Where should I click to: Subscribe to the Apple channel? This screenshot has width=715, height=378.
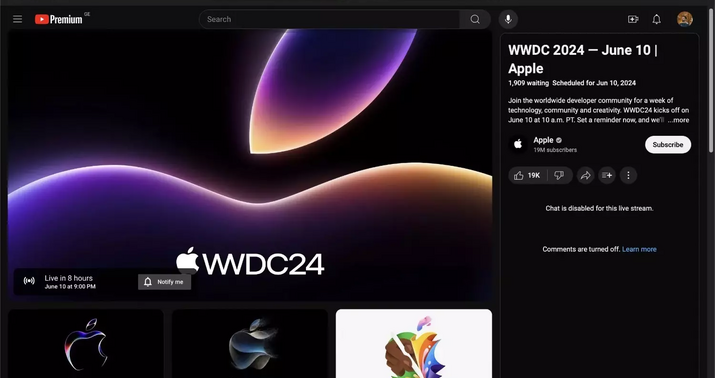point(668,145)
